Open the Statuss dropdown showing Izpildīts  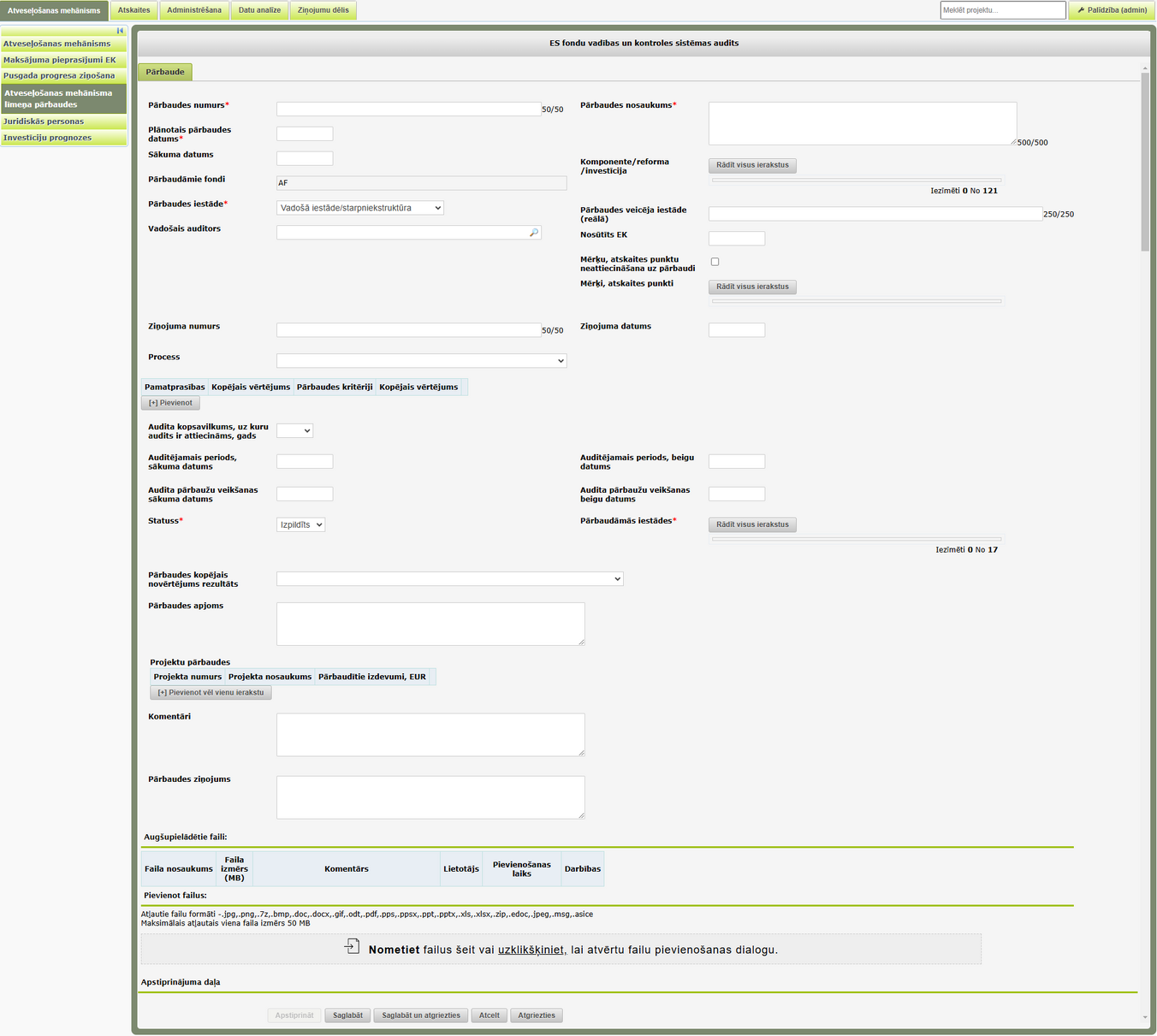click(x=301, y=524)
